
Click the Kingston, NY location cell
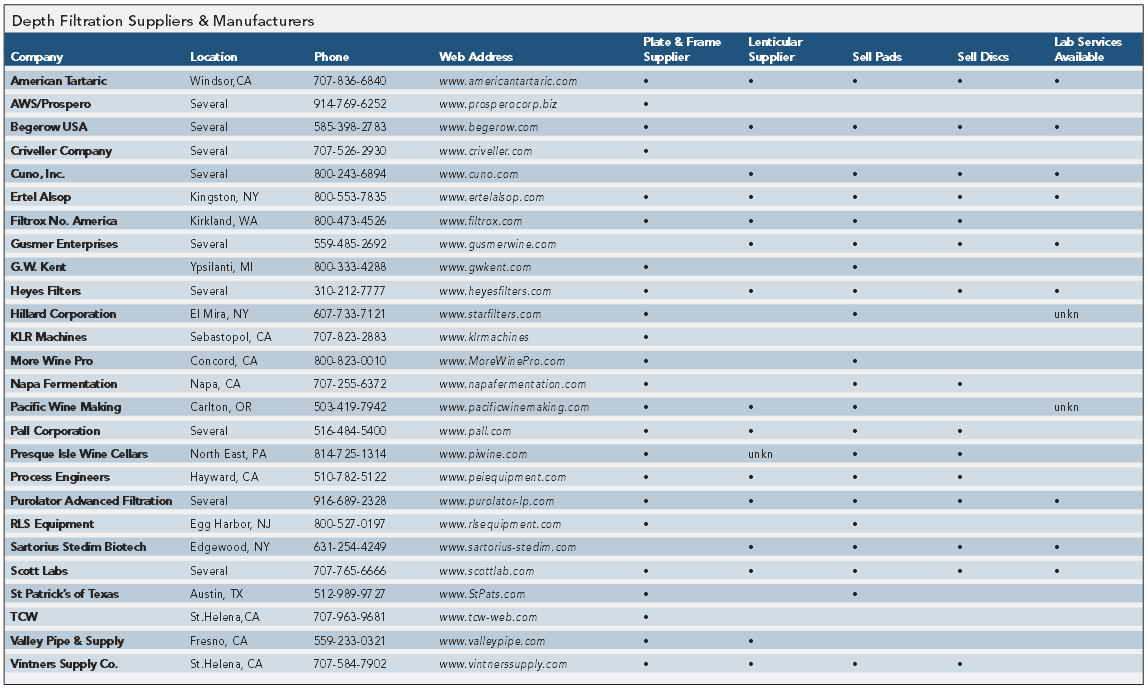point(224,198)
